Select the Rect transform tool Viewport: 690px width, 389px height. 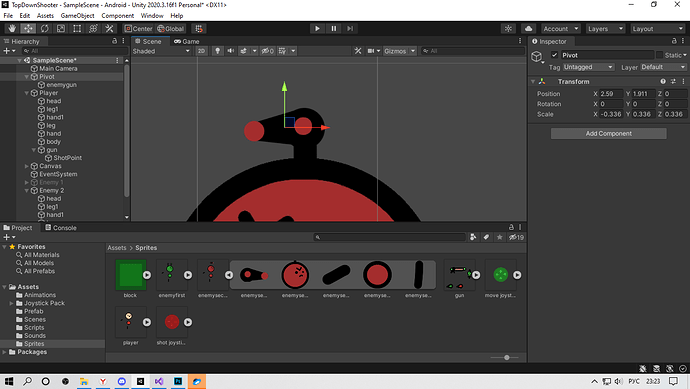click(x=77, y=29)
